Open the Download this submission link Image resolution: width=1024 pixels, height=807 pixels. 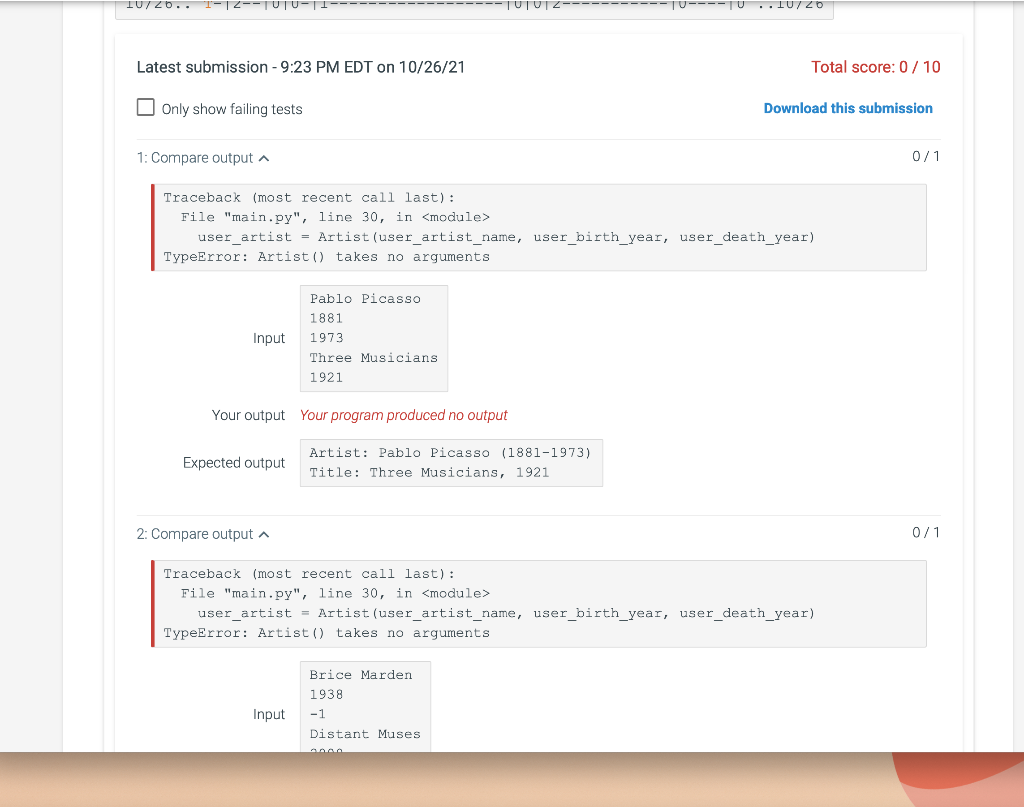pos(848,108)
